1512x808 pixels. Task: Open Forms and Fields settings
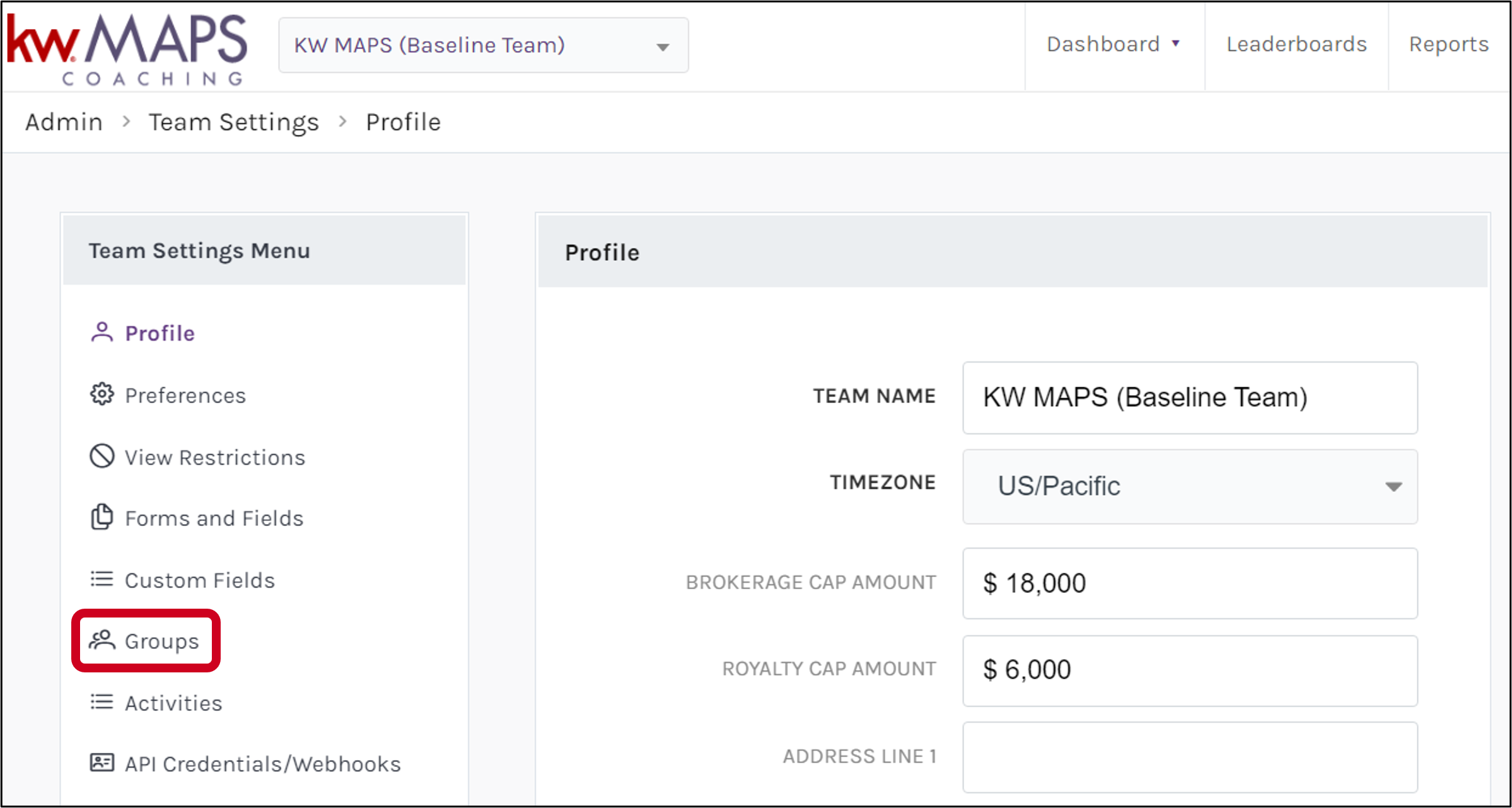[214, 518]
